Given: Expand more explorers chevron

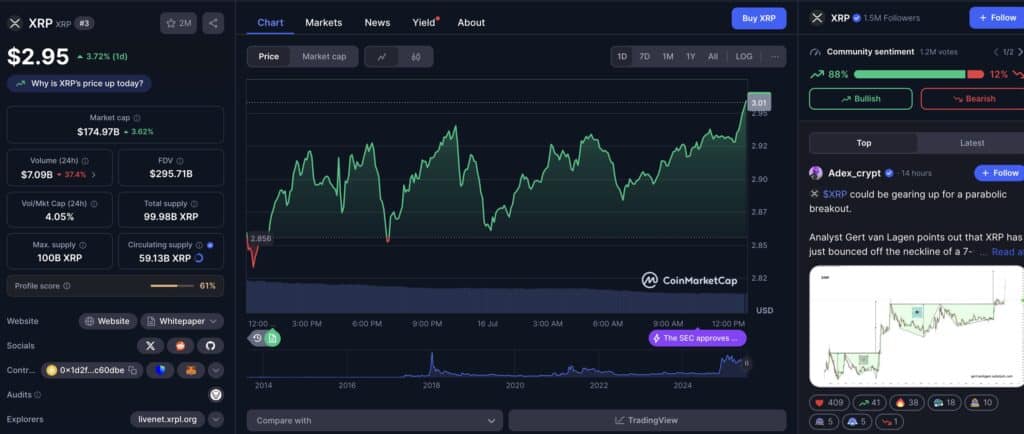Looking at the screenshot, I should coord(216,419).
